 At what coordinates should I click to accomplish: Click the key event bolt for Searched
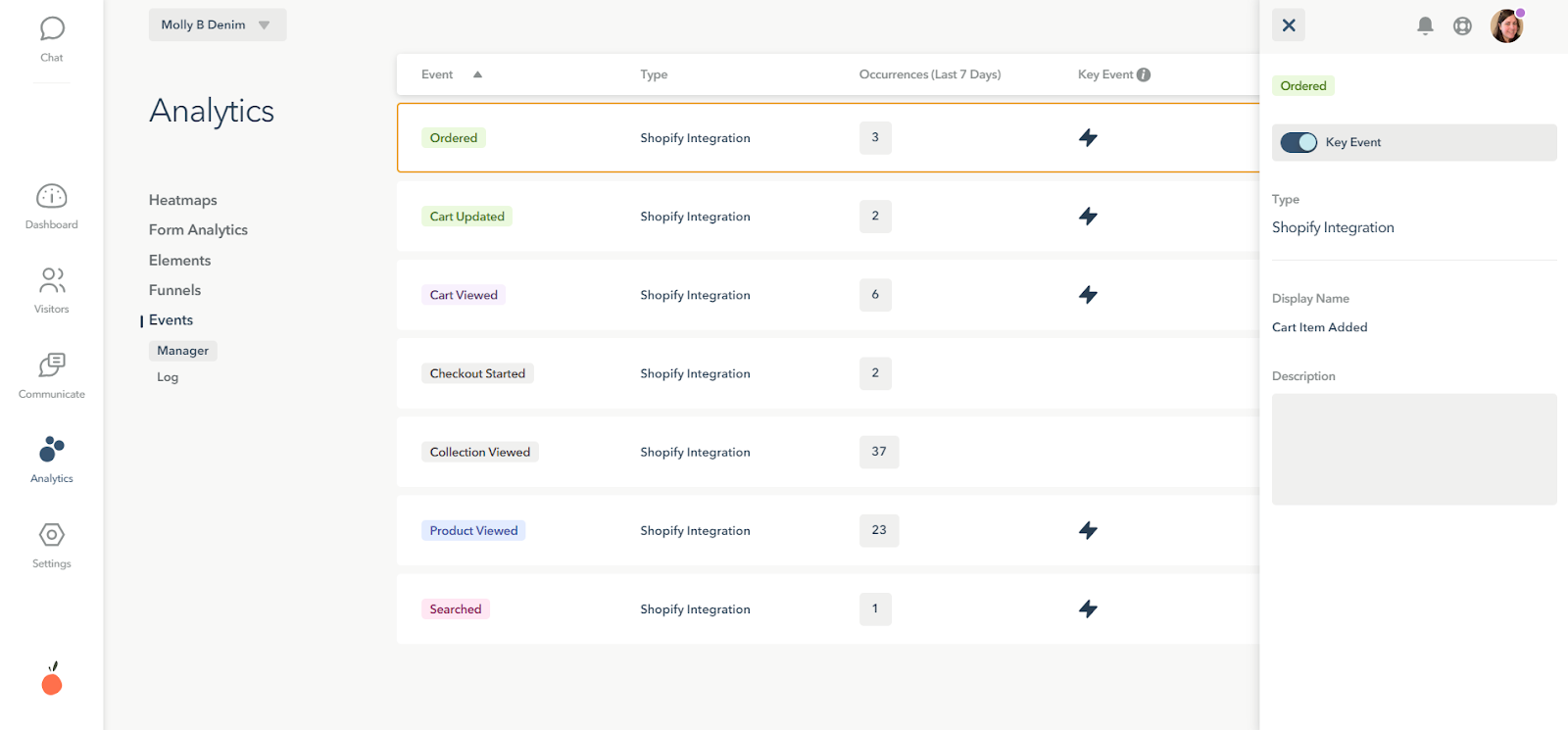pyautogui.click(x=1088, y=608)
